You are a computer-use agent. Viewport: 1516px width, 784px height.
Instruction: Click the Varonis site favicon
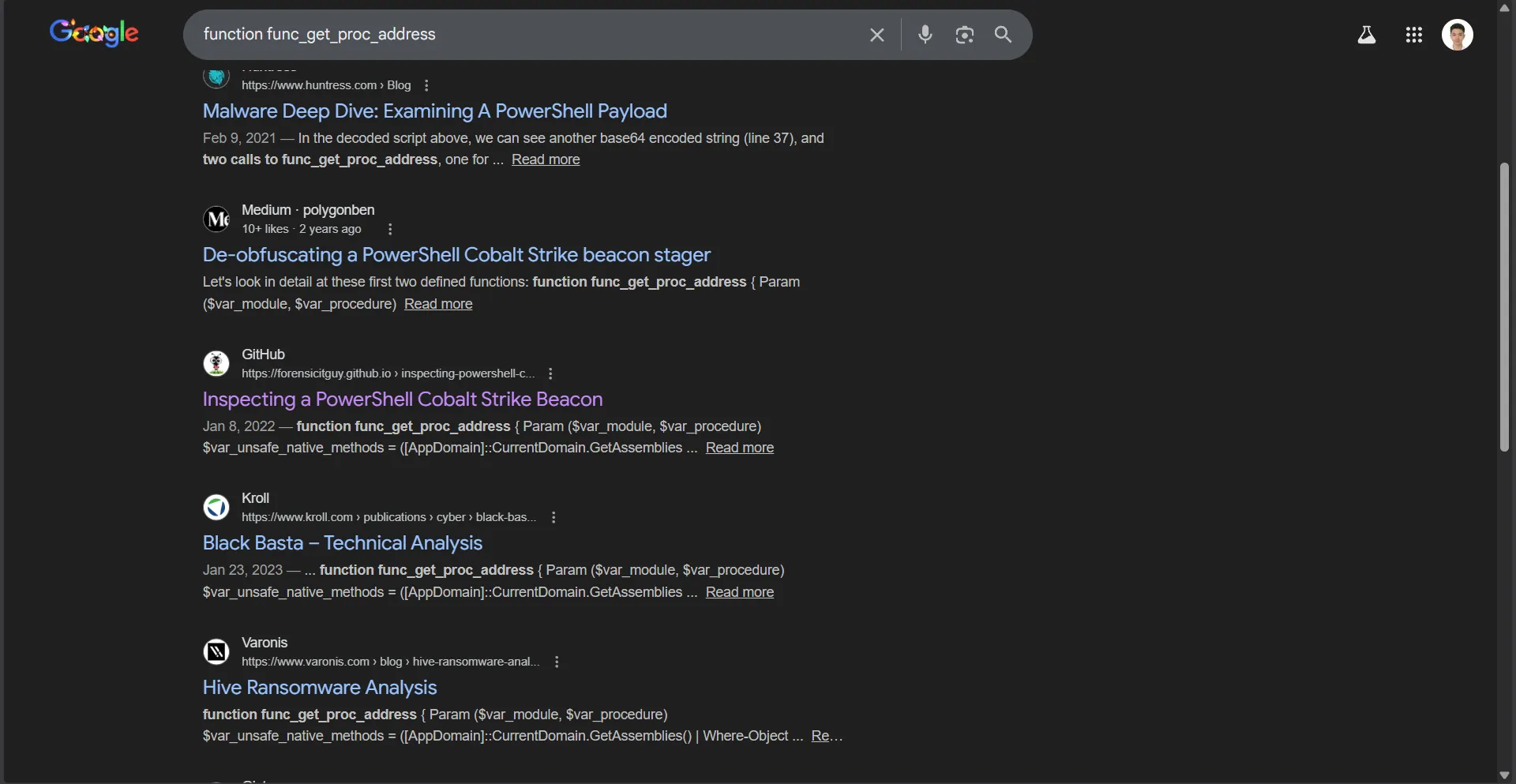tap(216, 651)
